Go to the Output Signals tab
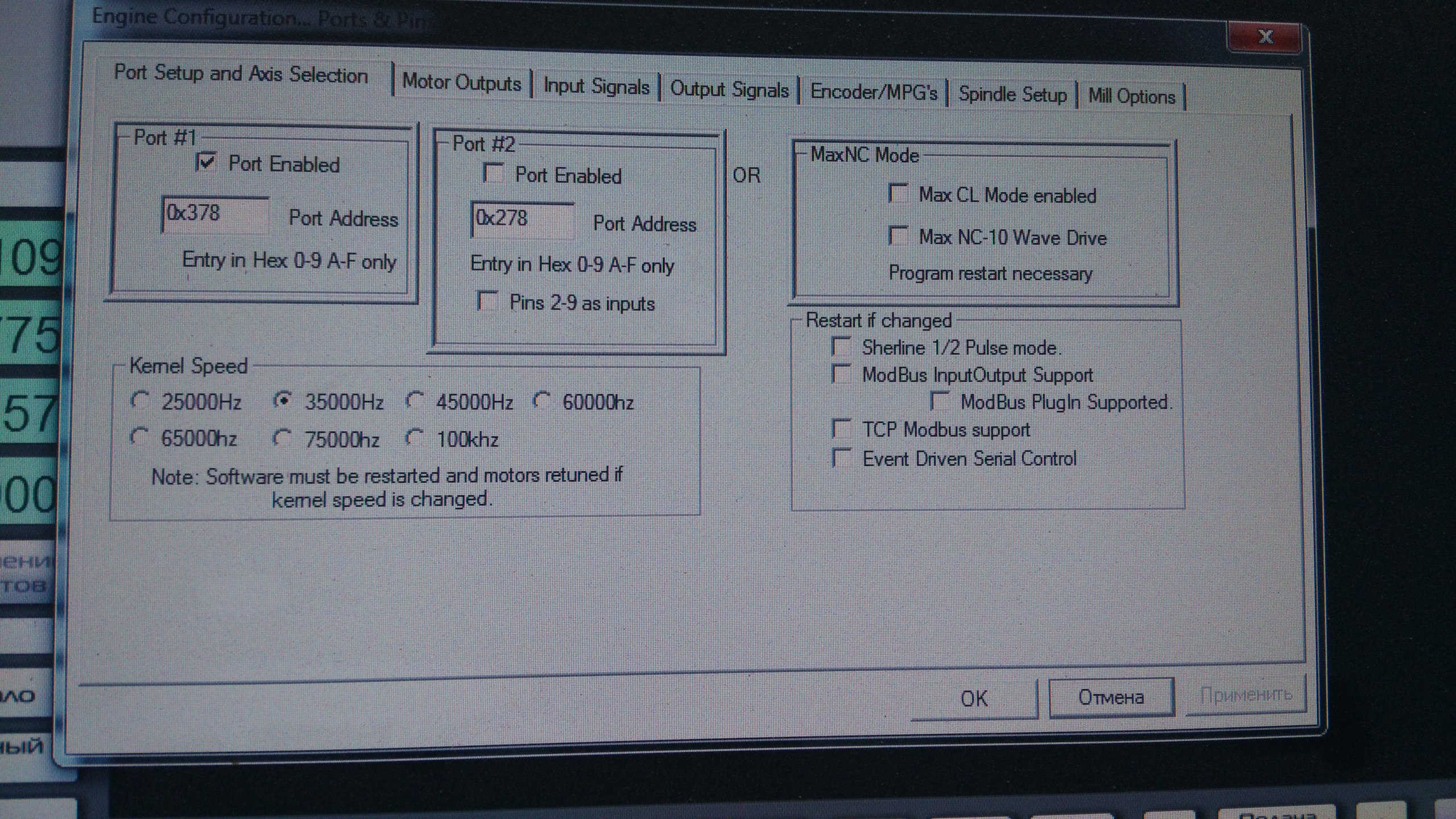 click(729, 90)
